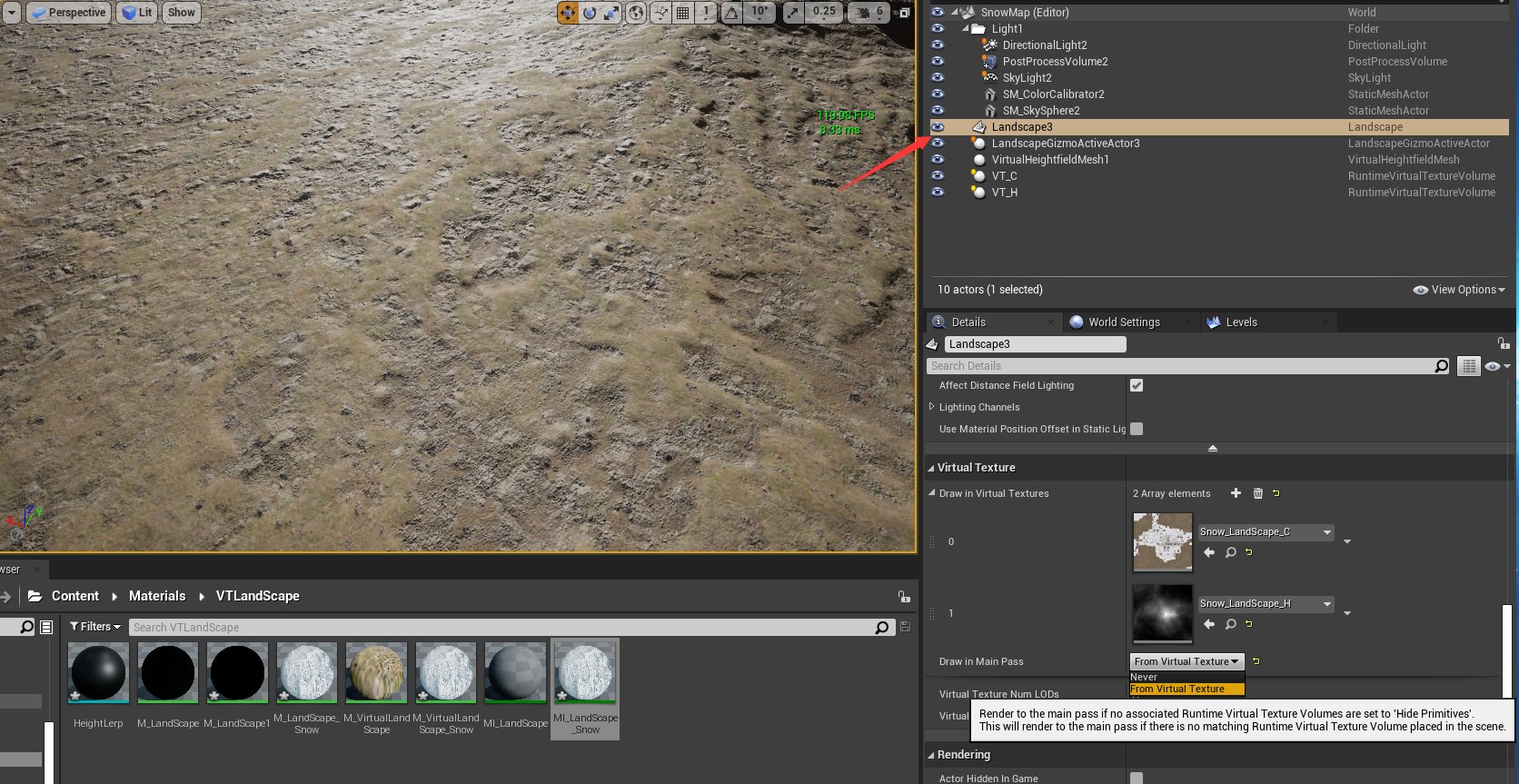Image resolution: width=1519 pixels, height=784 pixels.
Task: Open the Content Browser Filters dropdown
Action: pos(95,627)
